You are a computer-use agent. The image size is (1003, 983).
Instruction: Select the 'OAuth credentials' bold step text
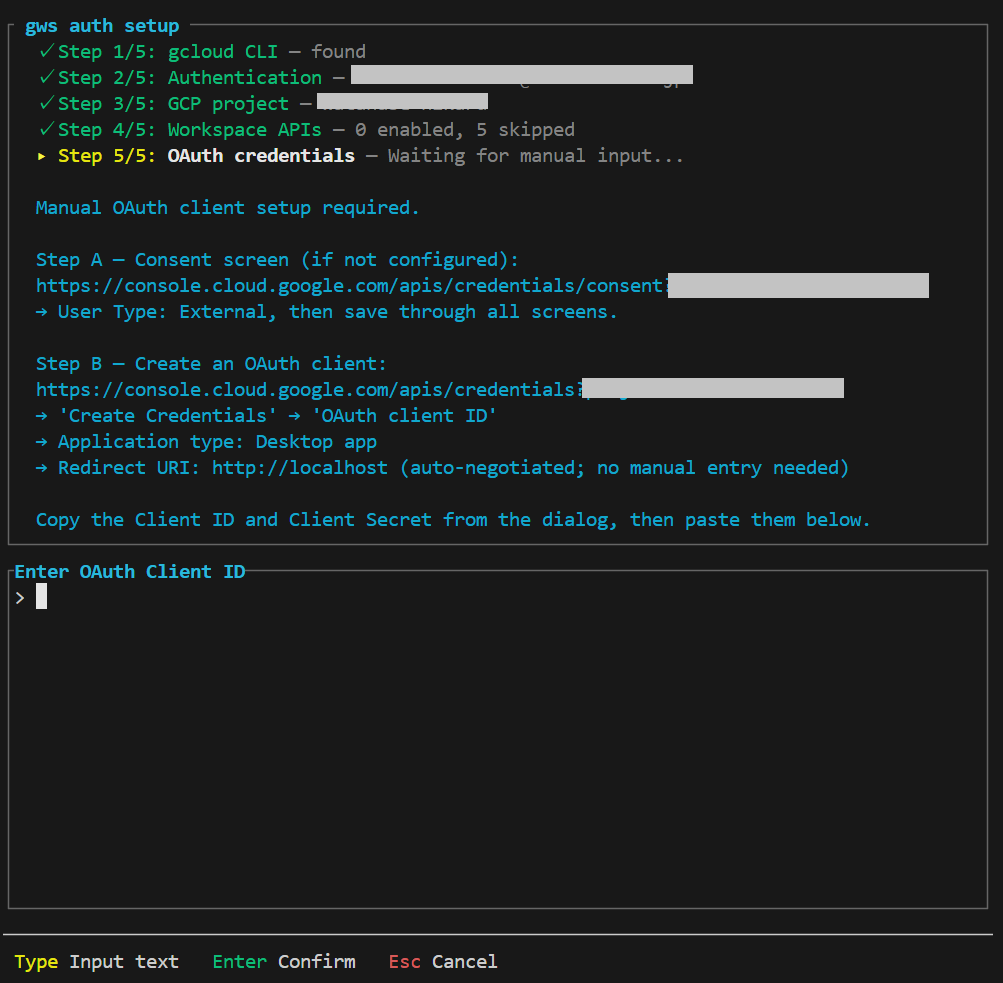(261, 155)
